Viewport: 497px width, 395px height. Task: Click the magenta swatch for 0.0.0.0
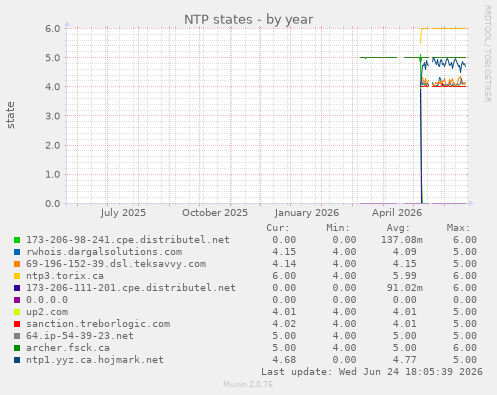17,300
